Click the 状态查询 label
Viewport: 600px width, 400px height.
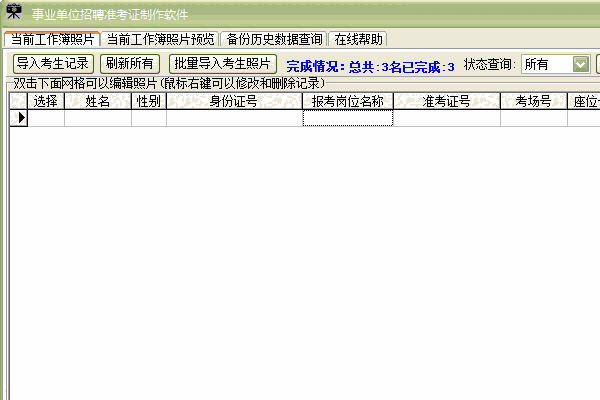pyautogui.click(x=490, y=64)
